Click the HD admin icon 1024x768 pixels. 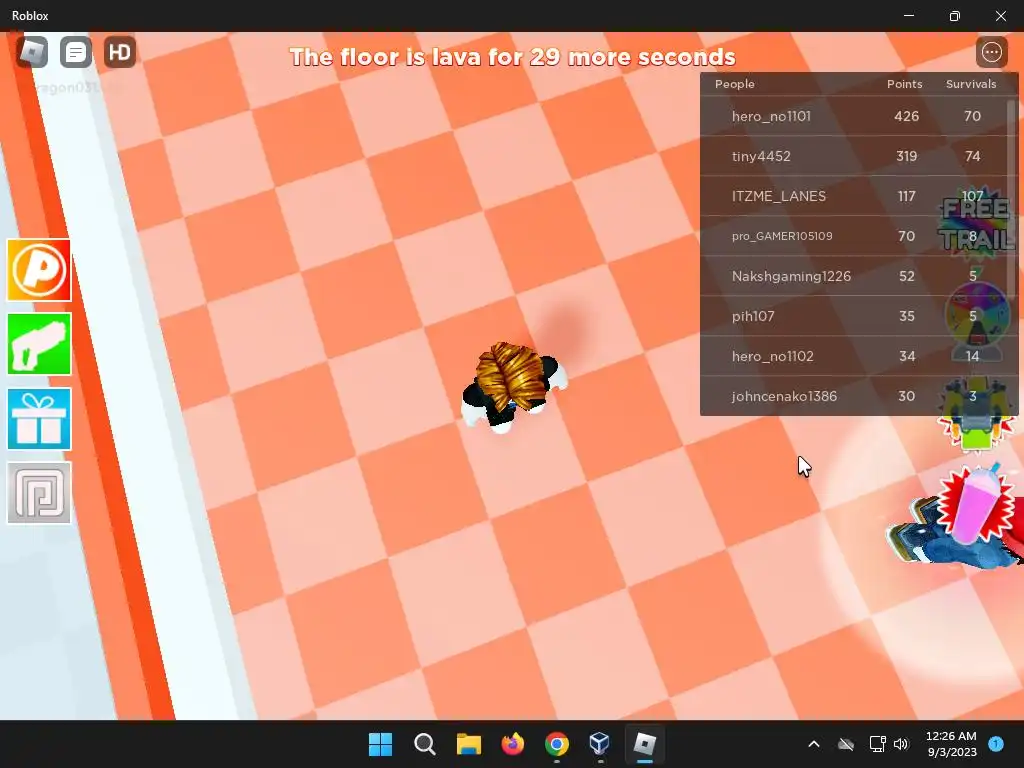click(120, 52)
